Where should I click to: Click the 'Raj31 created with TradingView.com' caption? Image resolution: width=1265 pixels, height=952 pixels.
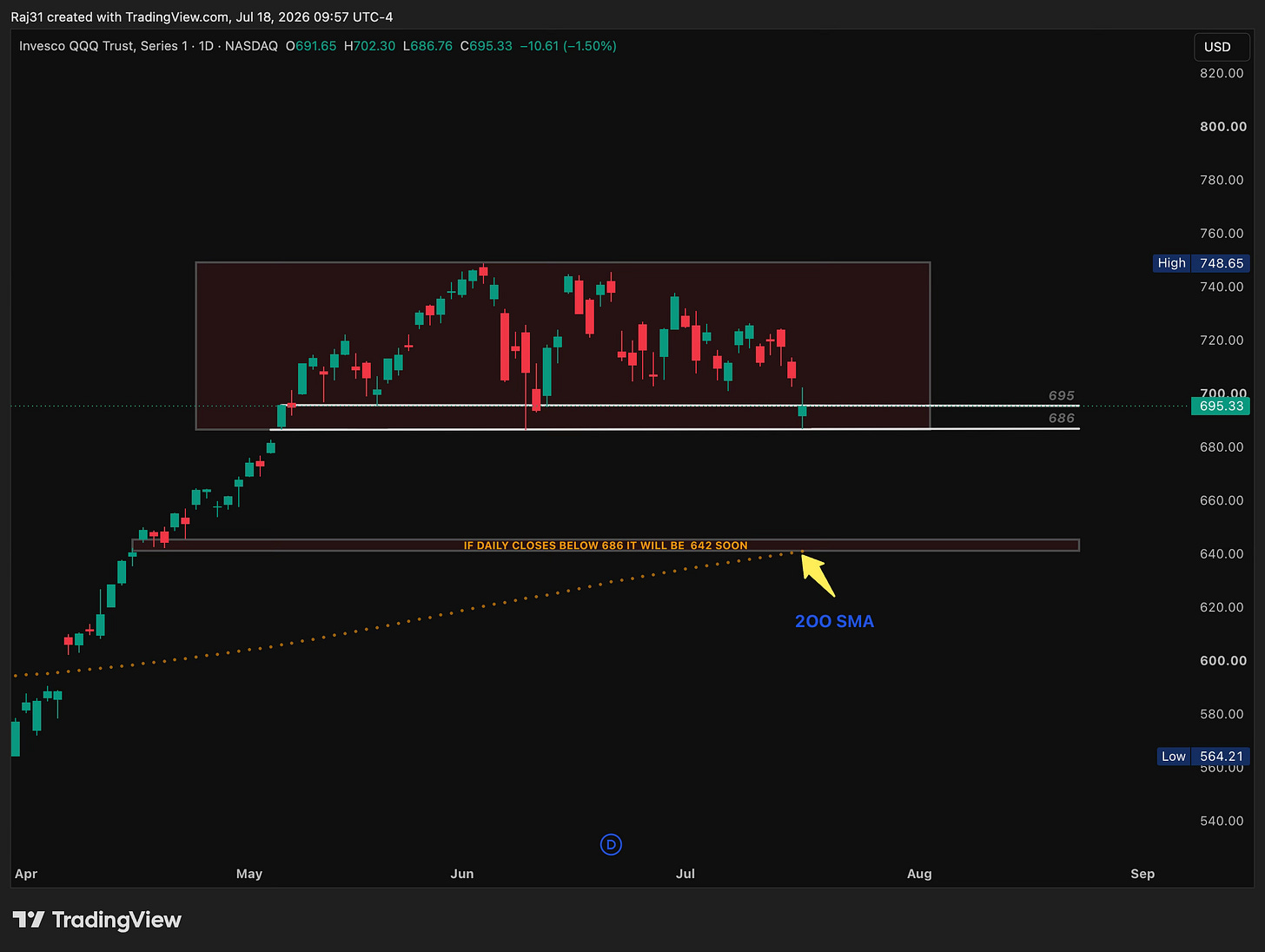click(202, 17)
